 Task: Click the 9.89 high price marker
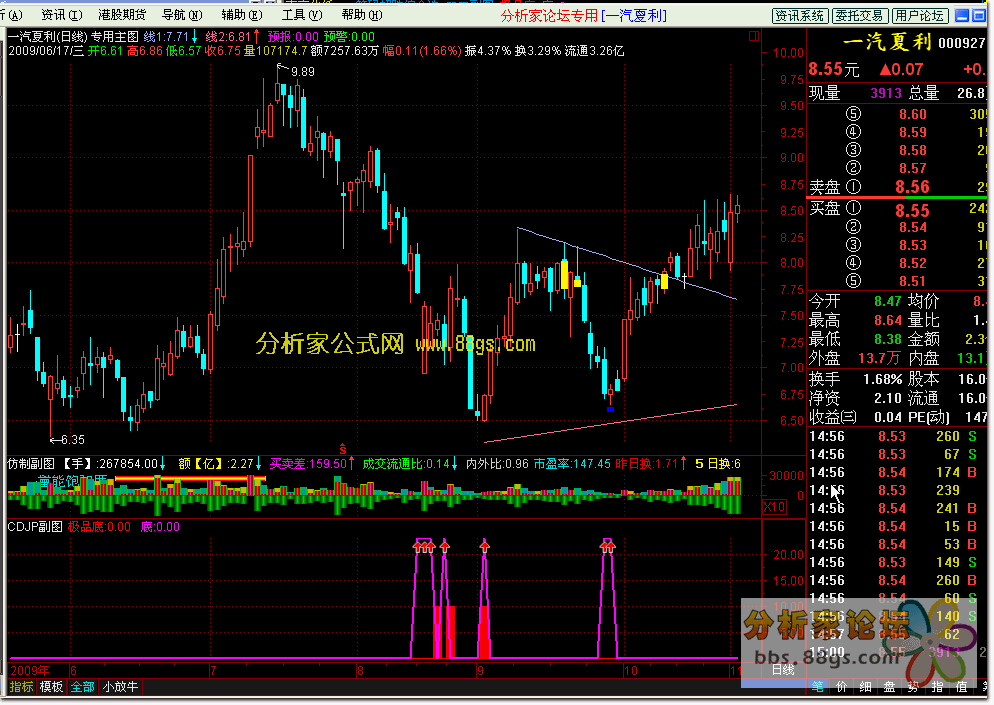(x=301, y=71)
